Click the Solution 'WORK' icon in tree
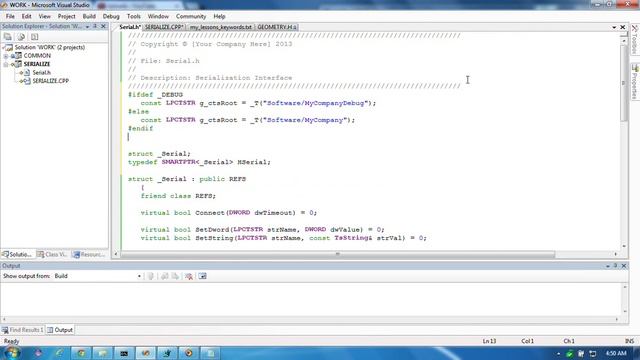640x360 pixels. point(9,47)
